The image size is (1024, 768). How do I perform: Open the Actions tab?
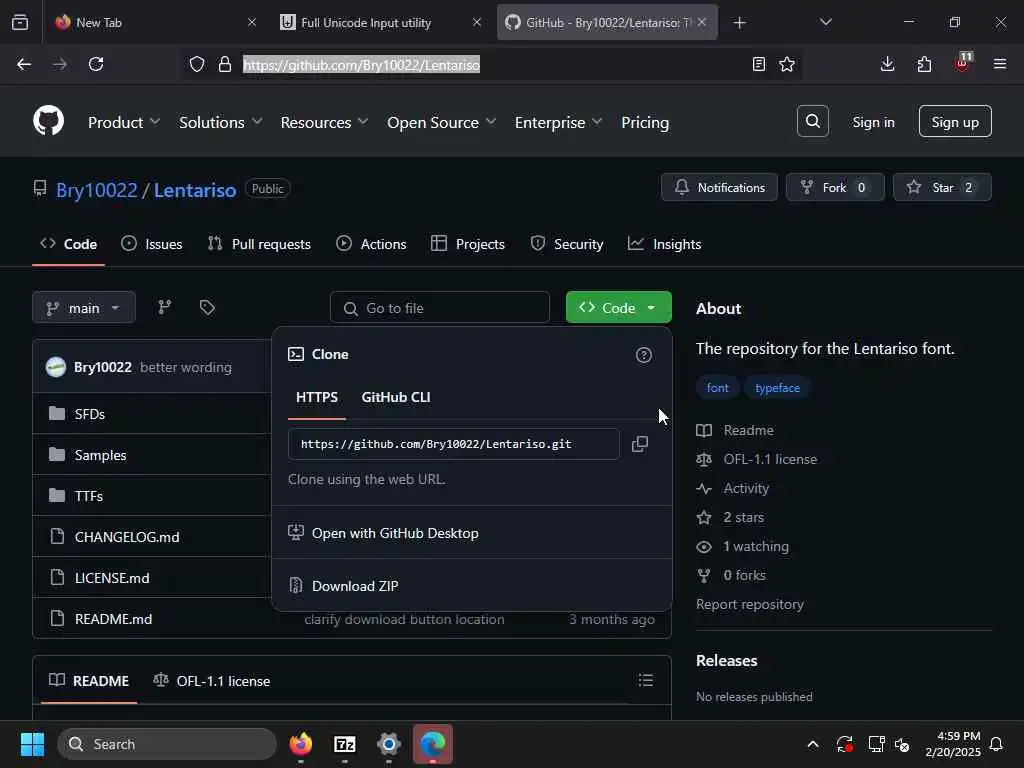click(371, 244)
